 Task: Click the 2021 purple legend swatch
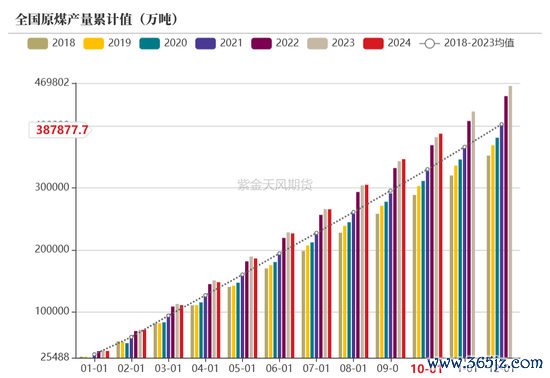pyautogui.click(x=205, y=43)
